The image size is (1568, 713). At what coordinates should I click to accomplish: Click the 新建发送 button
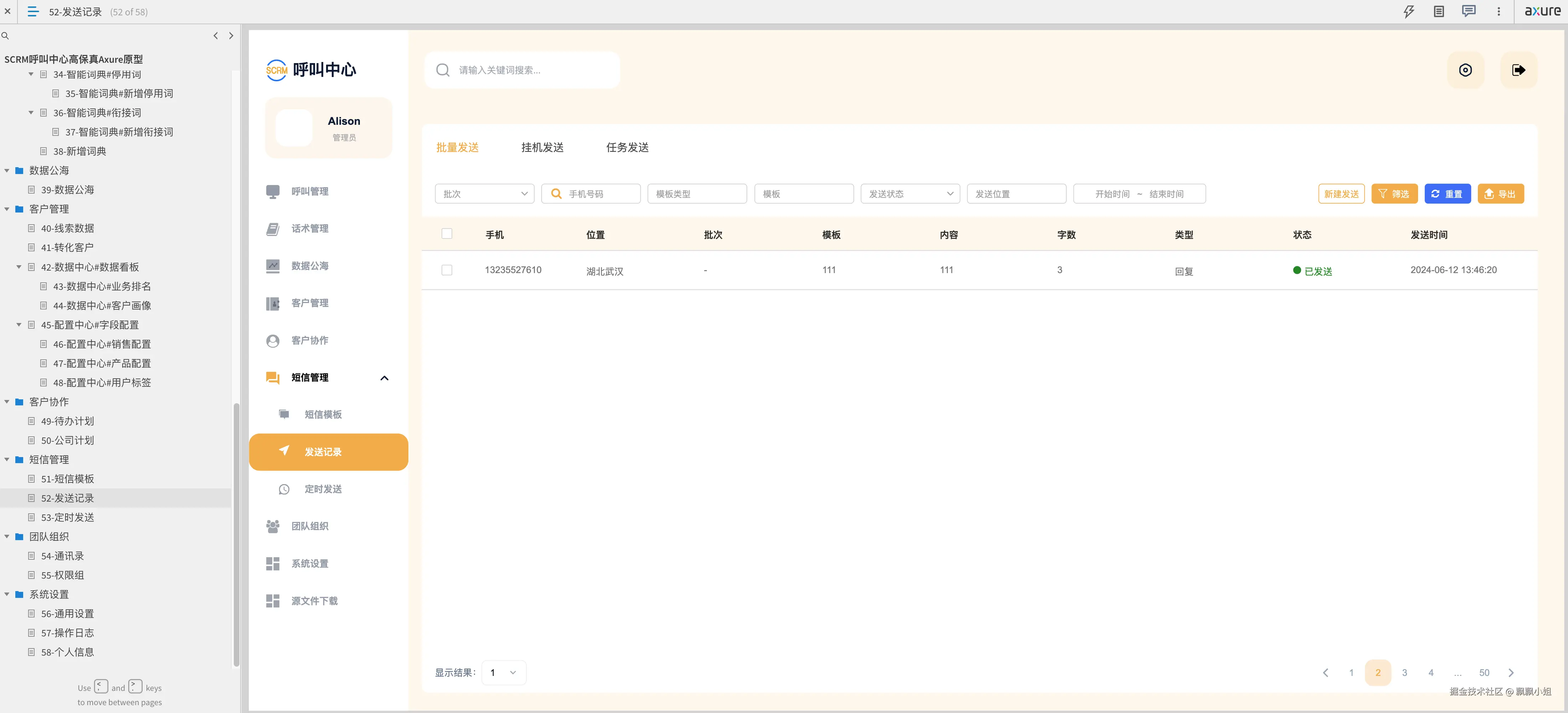tap(1341, 194)
